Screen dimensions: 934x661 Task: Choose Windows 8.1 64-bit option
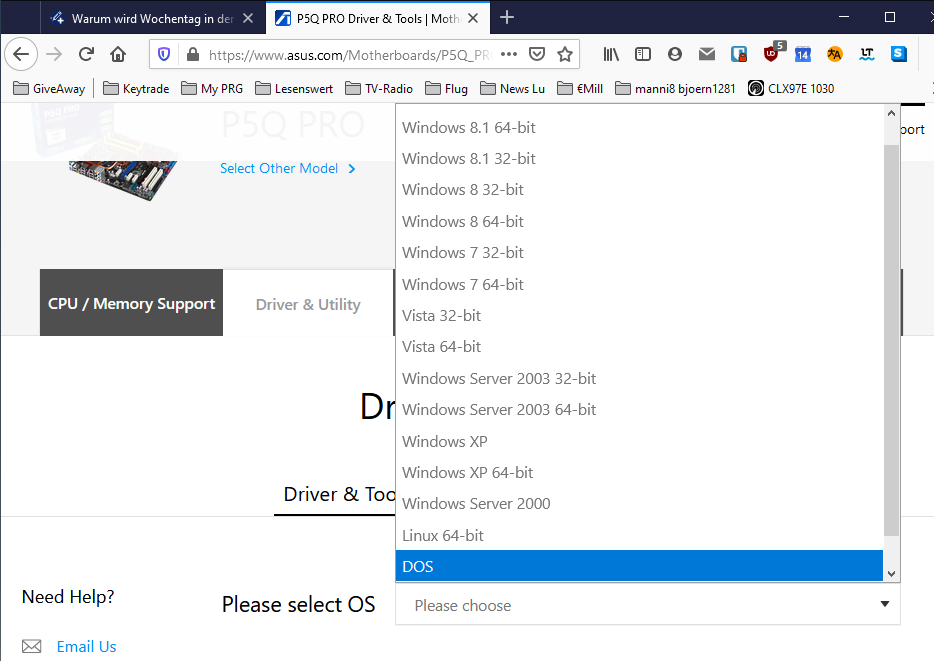pos(639,127)
